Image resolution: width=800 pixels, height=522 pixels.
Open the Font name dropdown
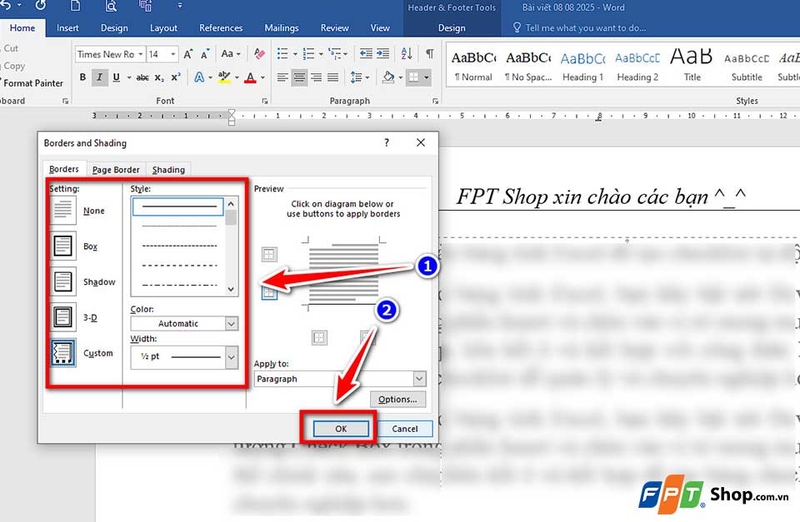(140, 54)
